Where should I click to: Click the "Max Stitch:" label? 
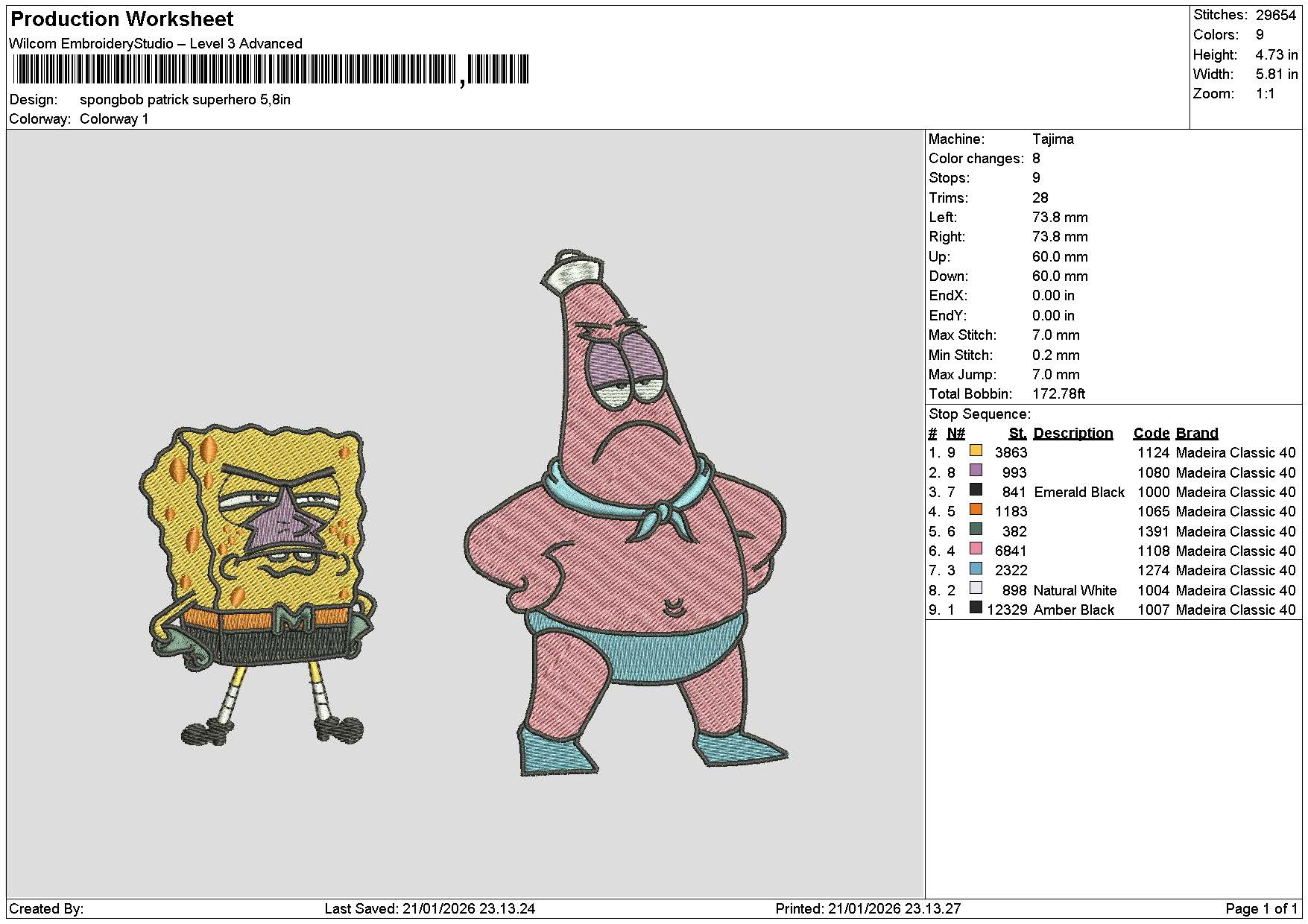pyautogui.click(x=962, y=335)
